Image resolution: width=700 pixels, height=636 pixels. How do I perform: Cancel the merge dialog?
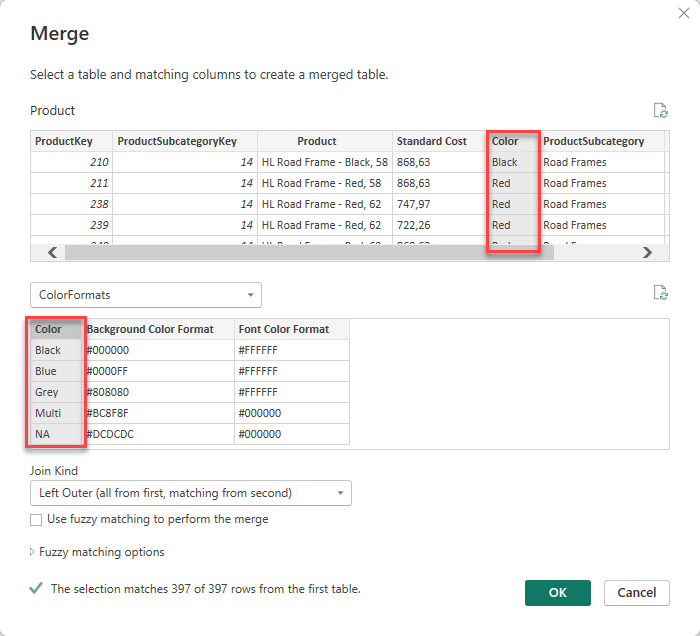pos(636,593)
